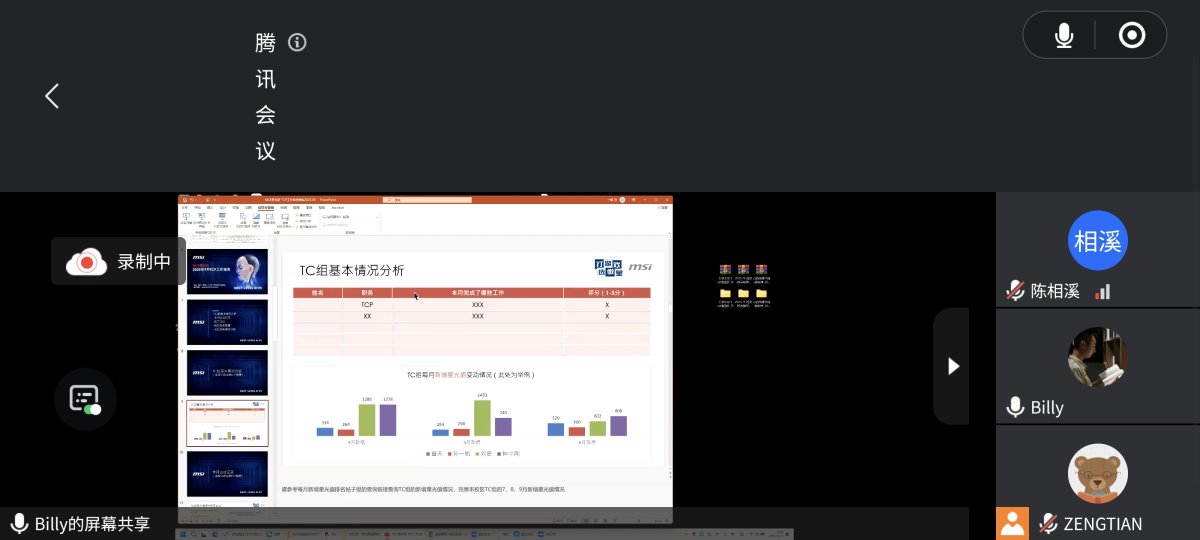Tap the 录制中 cloud recording indicator
Screen dimensions: 1200x540
[x=118, y=262]
